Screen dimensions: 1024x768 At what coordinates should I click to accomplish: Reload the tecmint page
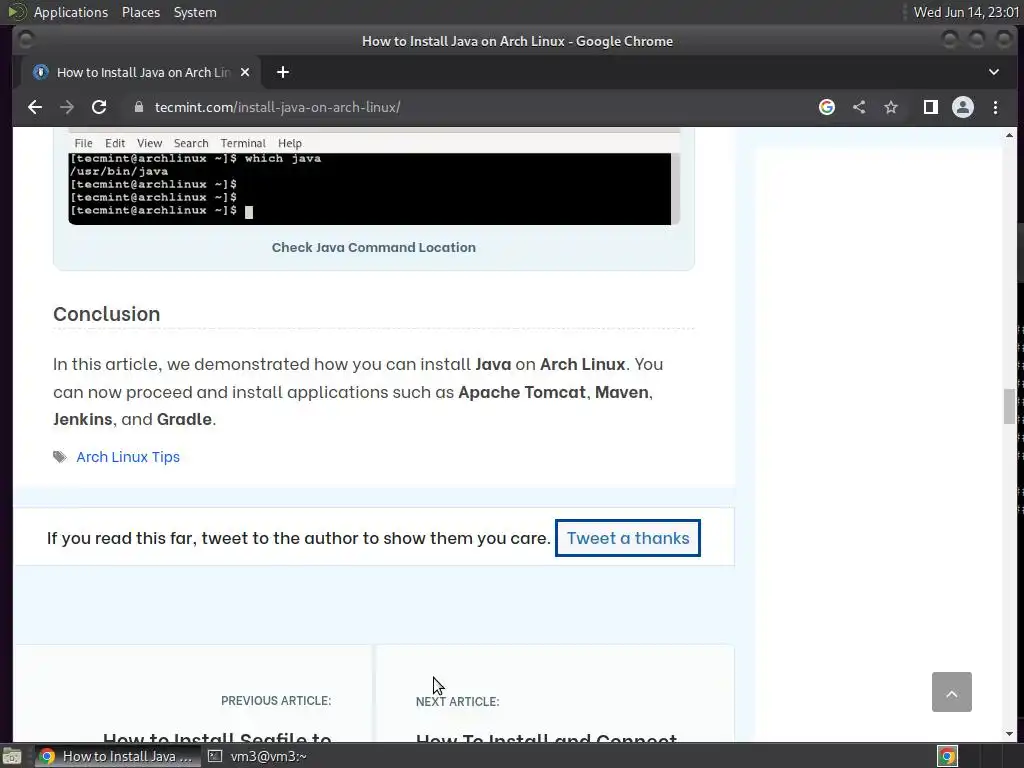[x=99, y=107]
